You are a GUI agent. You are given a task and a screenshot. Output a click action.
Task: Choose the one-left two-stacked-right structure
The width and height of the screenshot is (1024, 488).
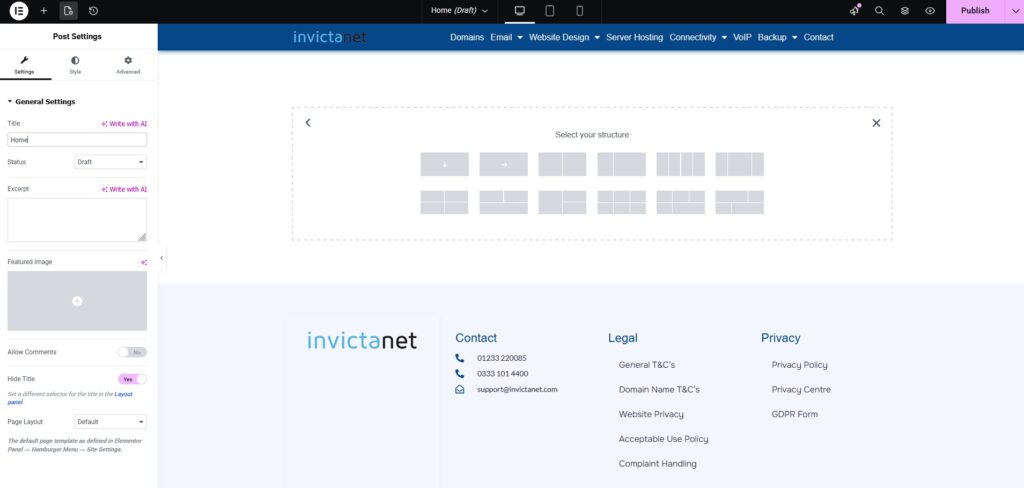(x=562, y=203)
